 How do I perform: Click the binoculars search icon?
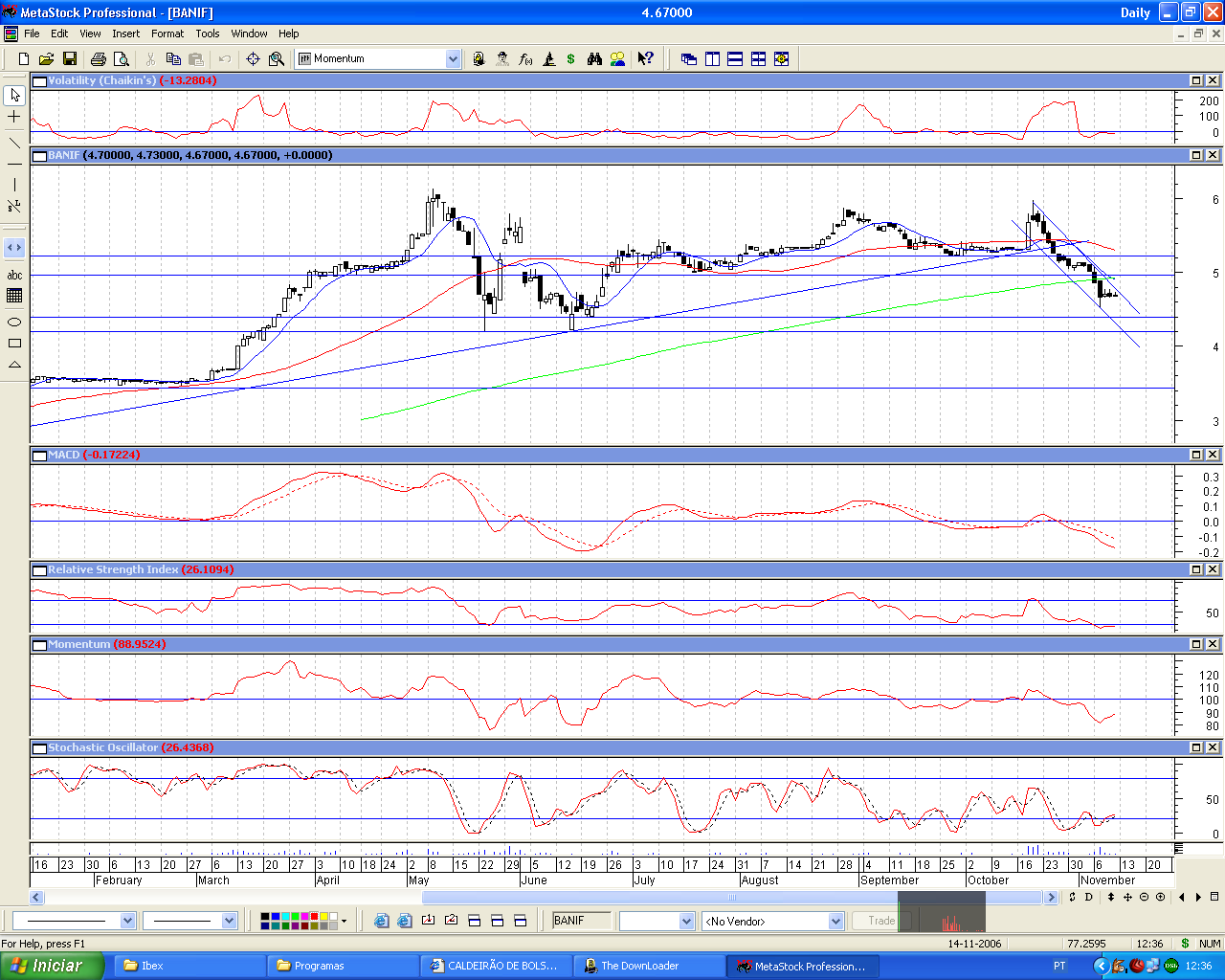[594, 59]
